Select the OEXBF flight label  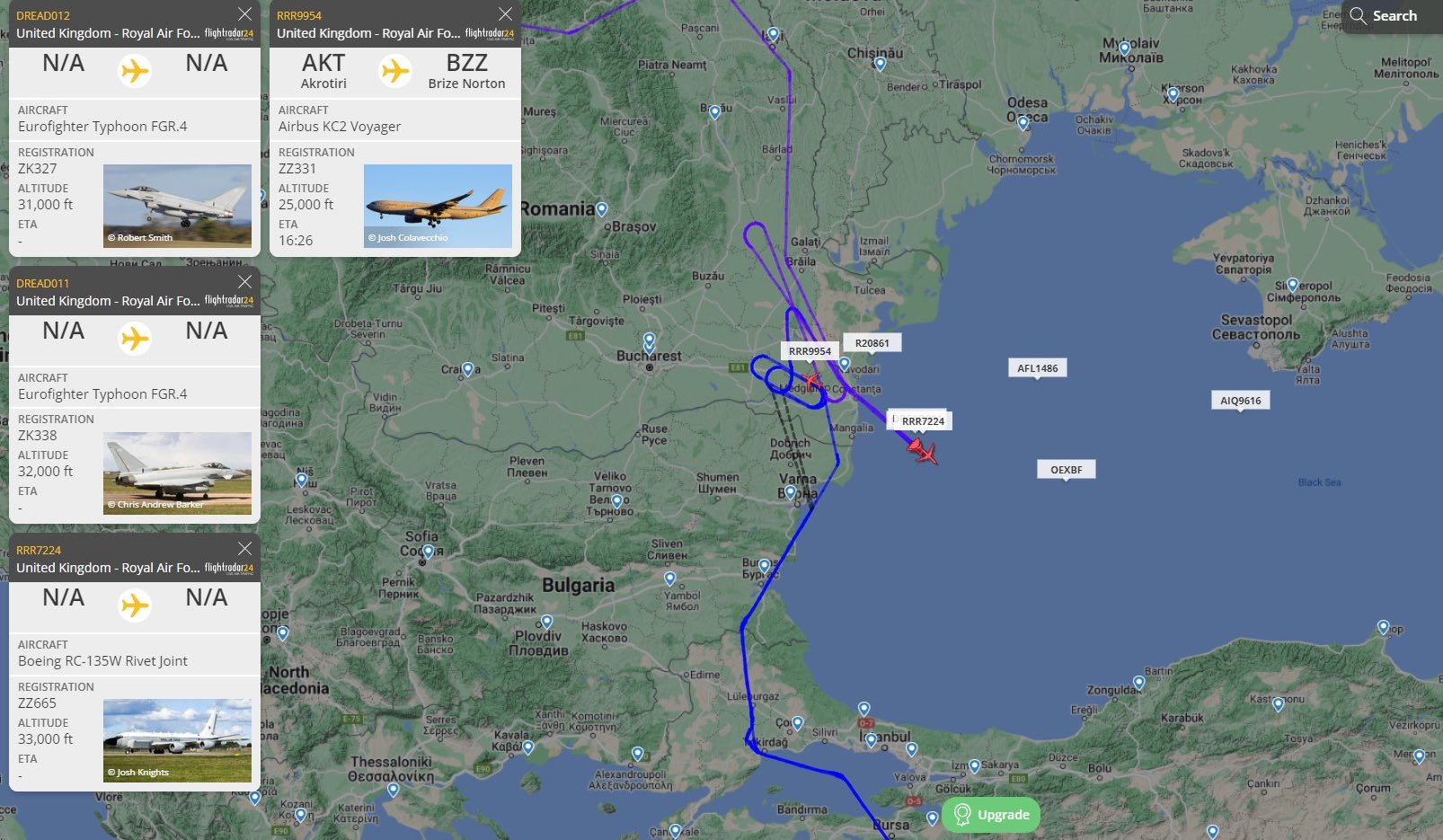tap(1067, 470)
